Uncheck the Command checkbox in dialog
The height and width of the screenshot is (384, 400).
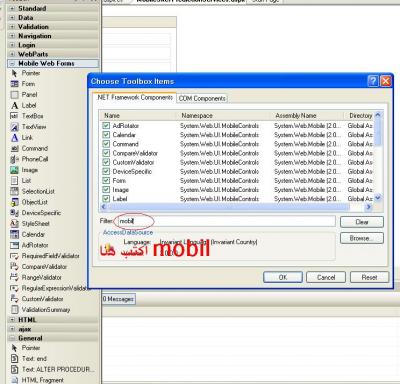[x=106, y=144]
